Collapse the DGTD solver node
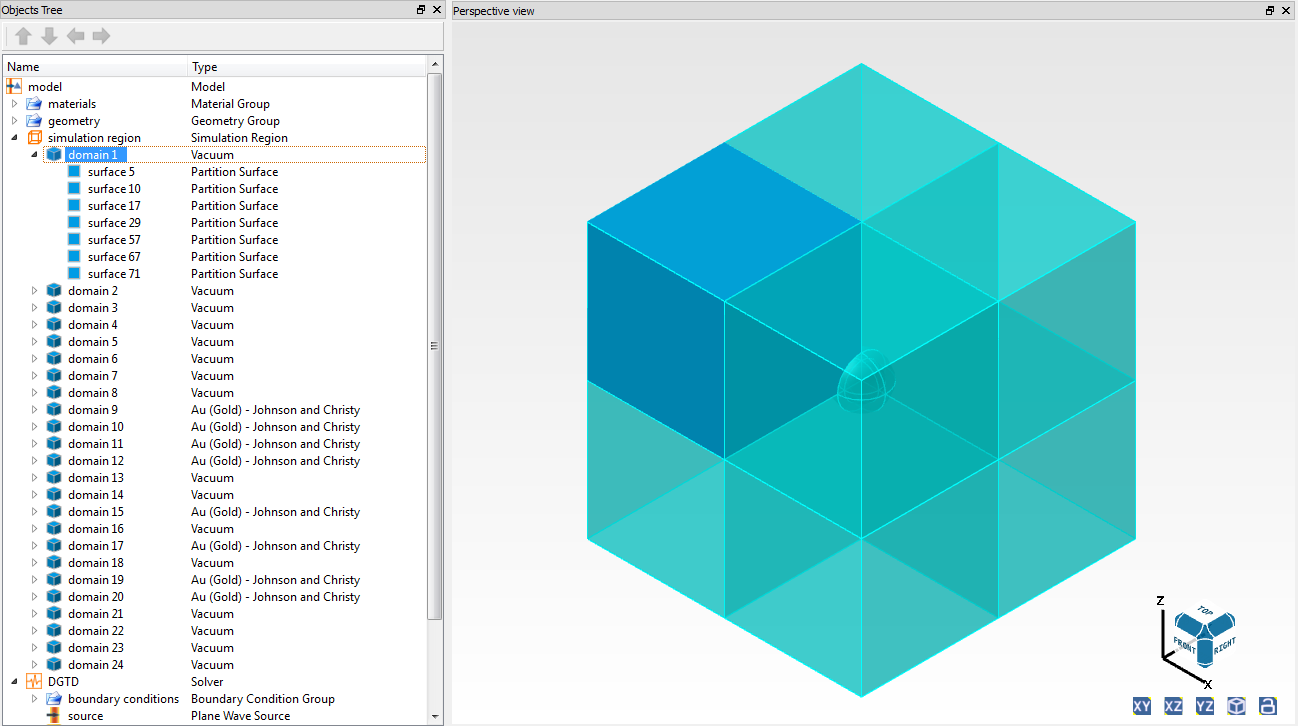1298x726 pixels. coord(14,681)
